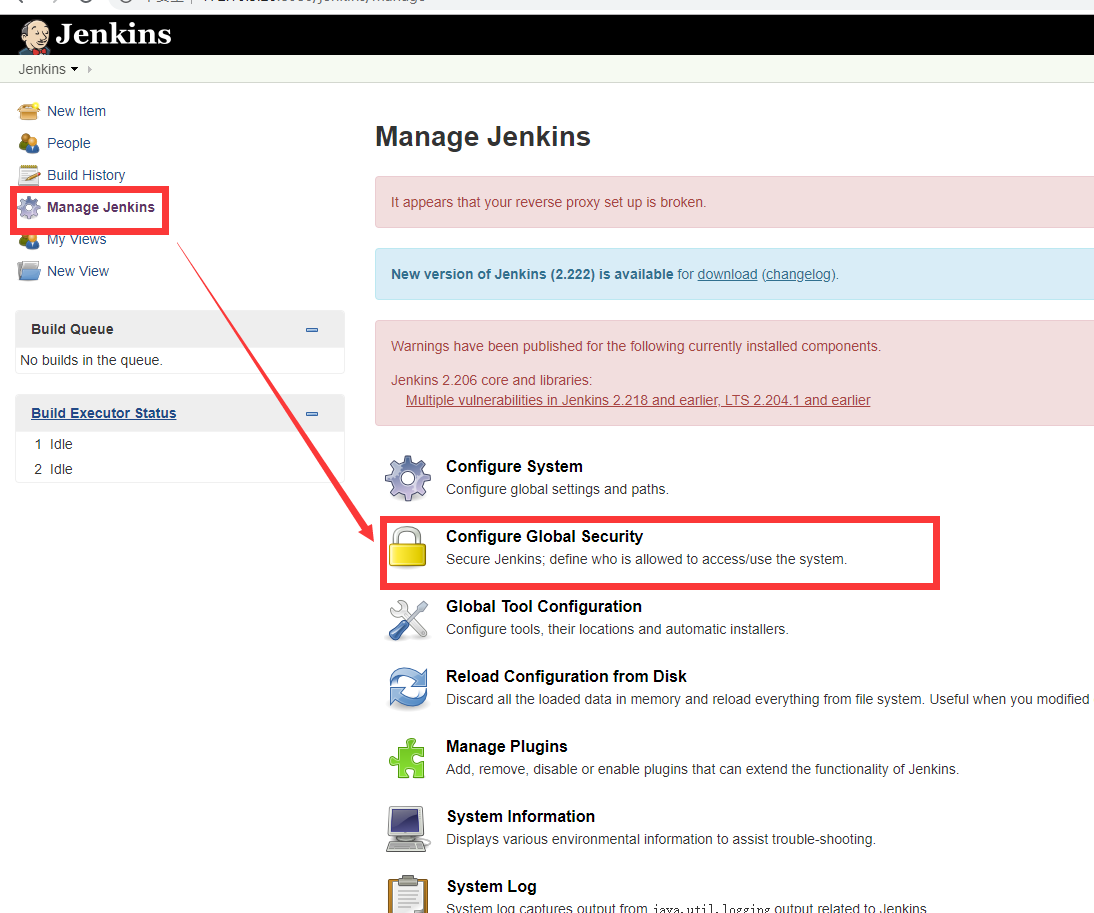Screen dimensions: 1094x913
Task: Click the Jenkins breadcrumb link
Action: (x=42, y=69)
